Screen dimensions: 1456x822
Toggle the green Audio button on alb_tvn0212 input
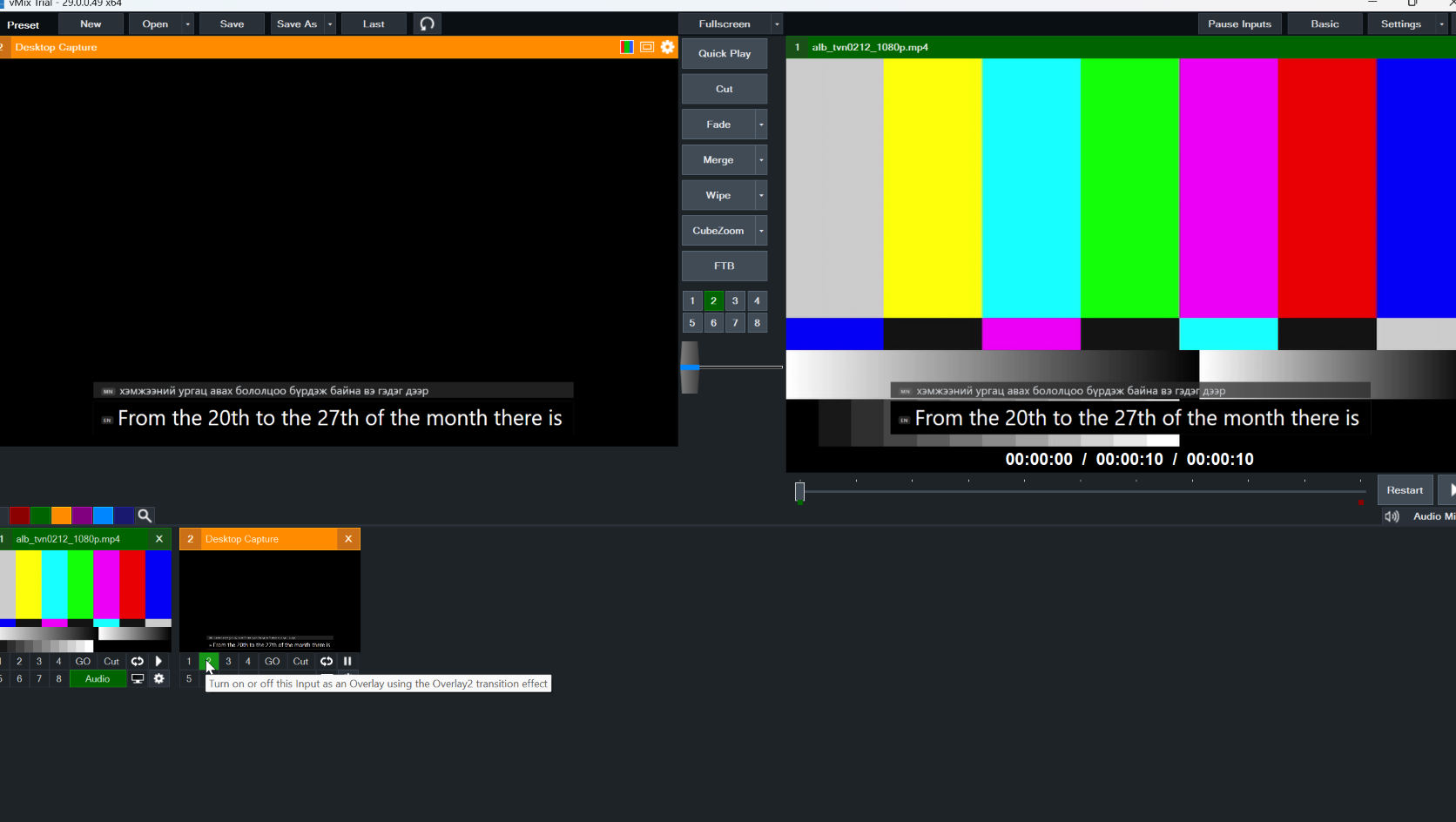coord(98,678)
